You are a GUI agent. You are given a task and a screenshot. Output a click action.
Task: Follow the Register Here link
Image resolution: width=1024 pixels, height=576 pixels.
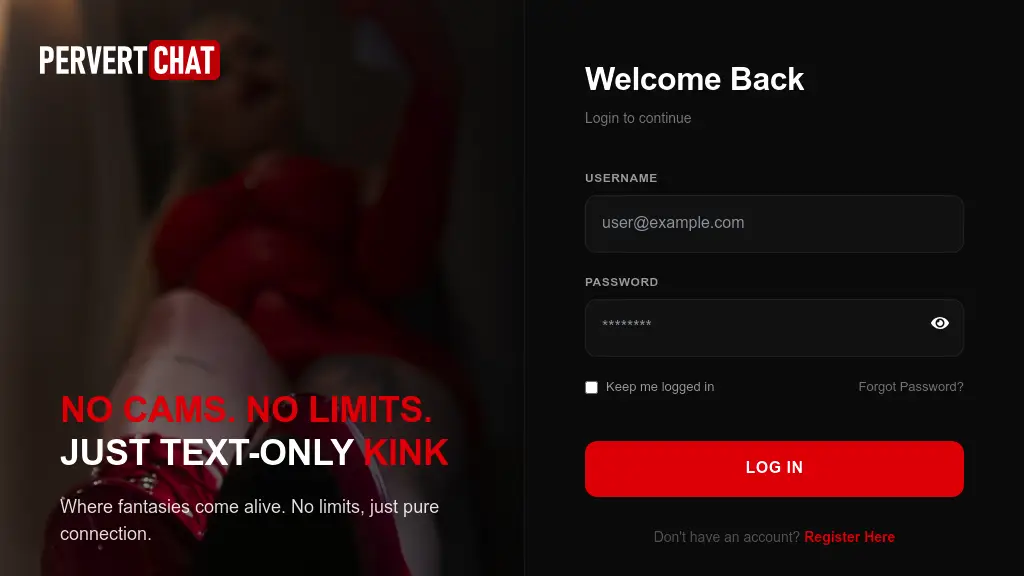point(850,537)
